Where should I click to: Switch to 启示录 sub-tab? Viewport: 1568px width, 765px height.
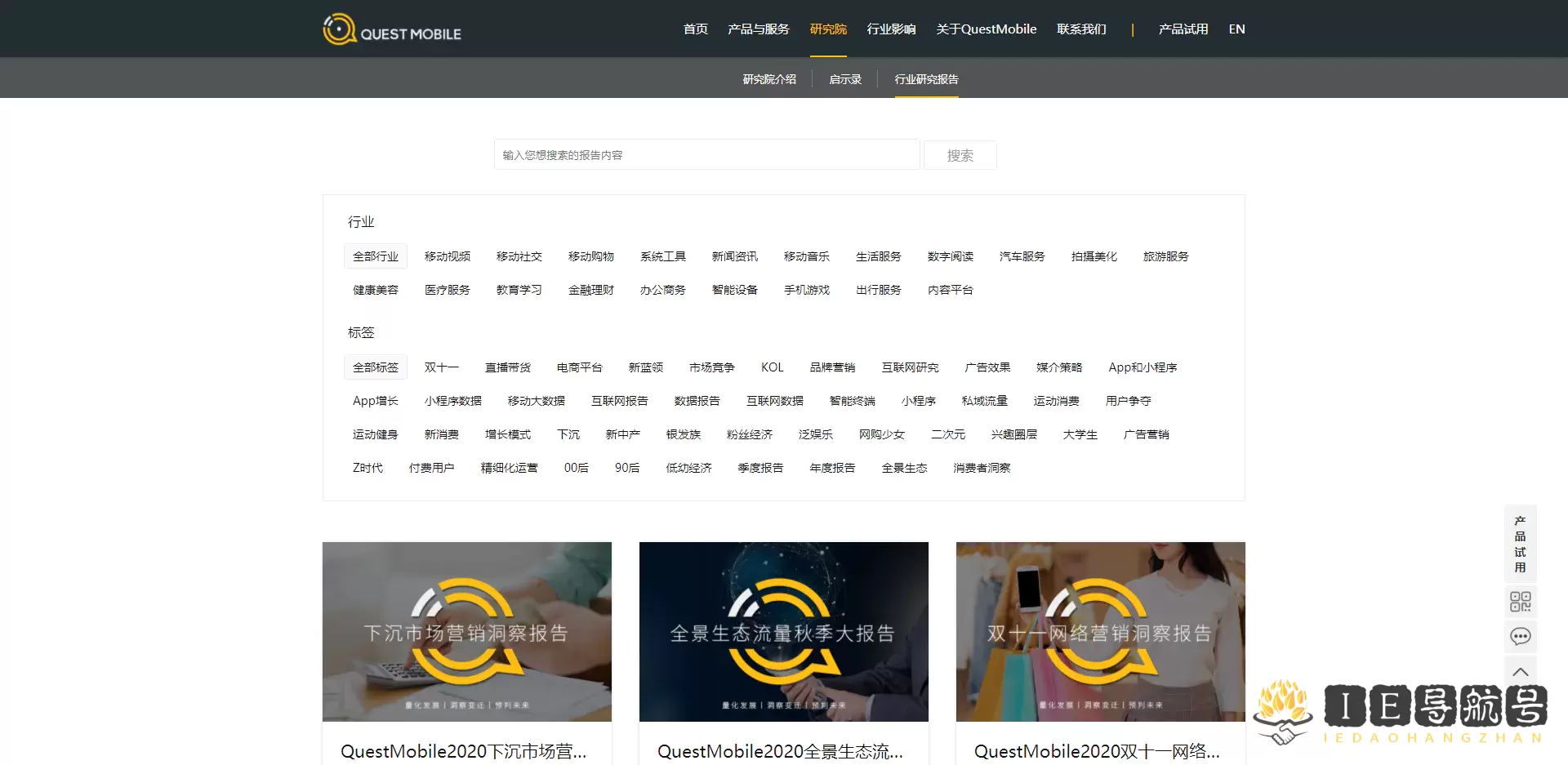[845, 79]
